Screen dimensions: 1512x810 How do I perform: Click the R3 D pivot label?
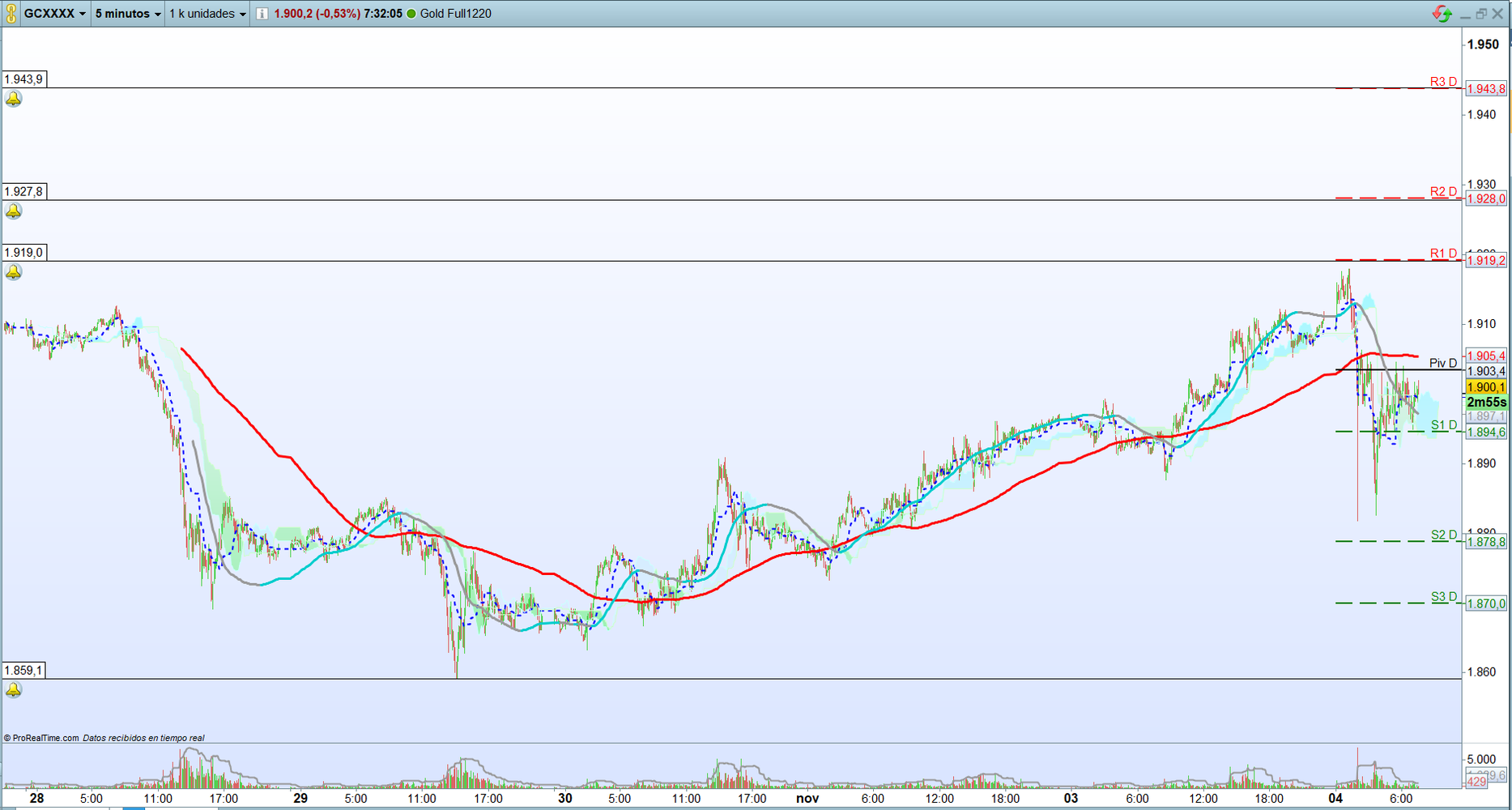(x=1443, y=82)
